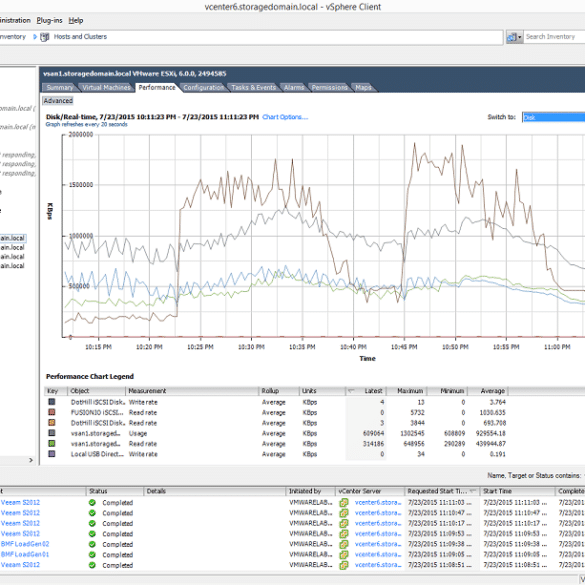585x585 pixels.
Task: Click the vCenter server icon in BMF LoadGen01 row
Action: click(x=344, y=555)
